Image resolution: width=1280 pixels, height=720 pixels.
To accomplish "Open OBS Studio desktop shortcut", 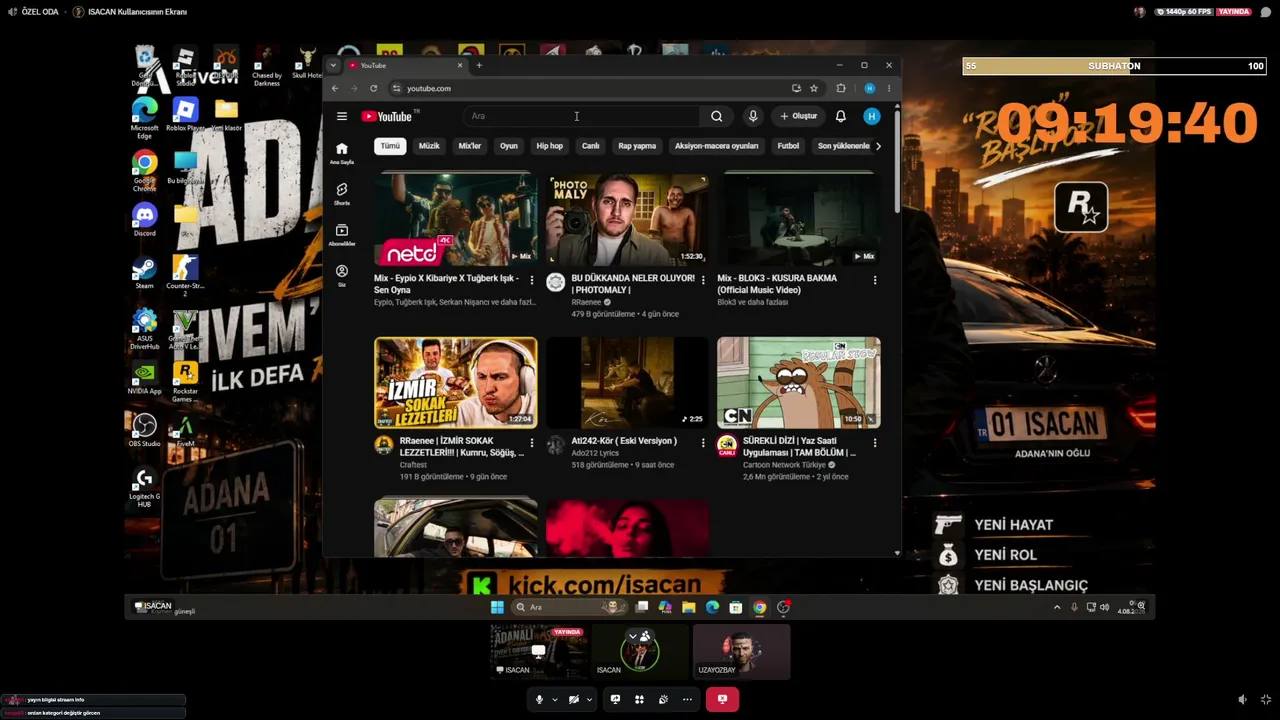I will [x=145, y=430].
